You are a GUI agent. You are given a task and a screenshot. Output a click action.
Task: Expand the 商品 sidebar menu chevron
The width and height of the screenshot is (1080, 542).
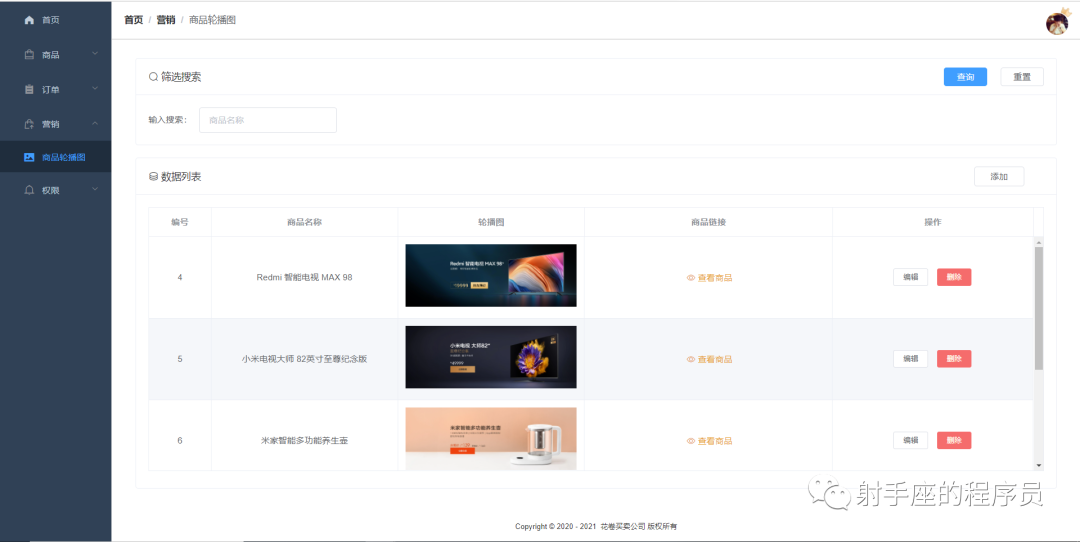pyautogui.click(x=95, y=54)
